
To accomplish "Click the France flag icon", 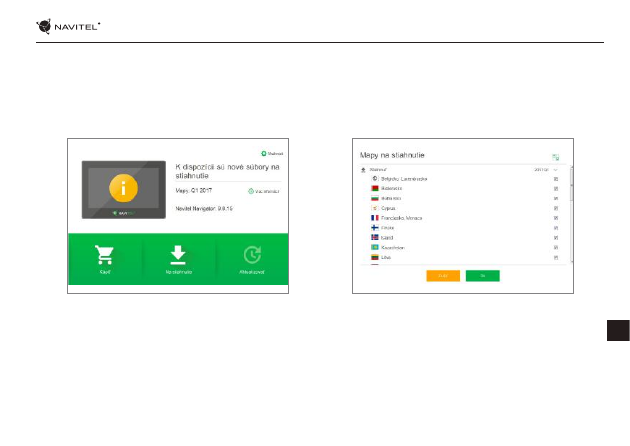I will (375, 218).
